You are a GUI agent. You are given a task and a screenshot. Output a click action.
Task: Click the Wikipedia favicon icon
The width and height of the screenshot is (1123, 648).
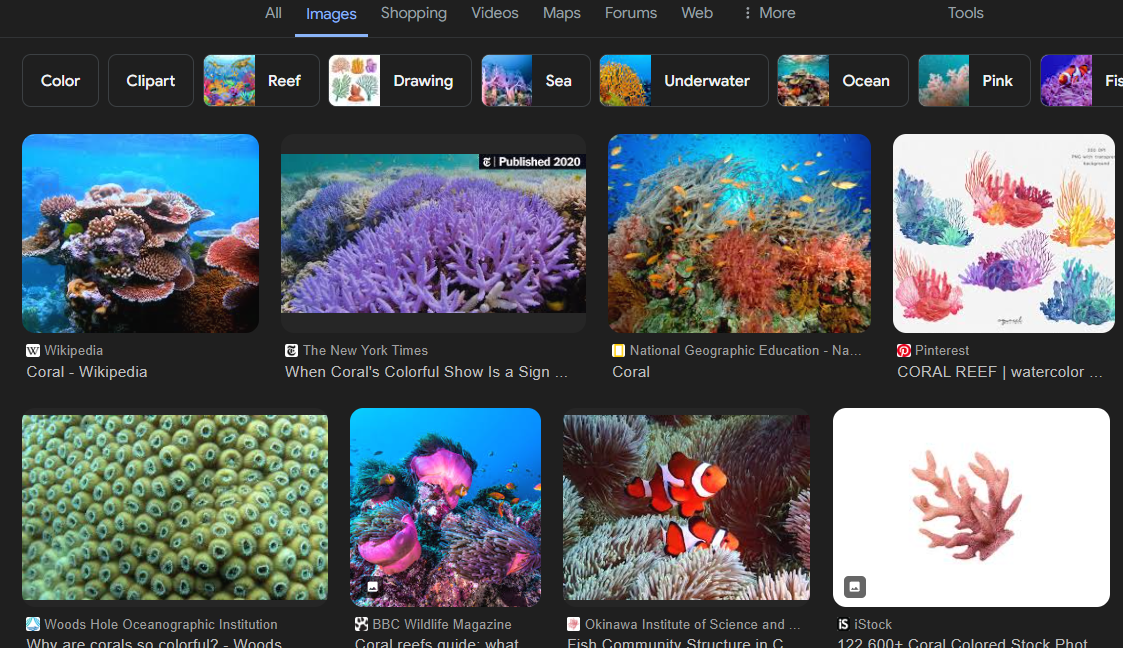point(33,351)
